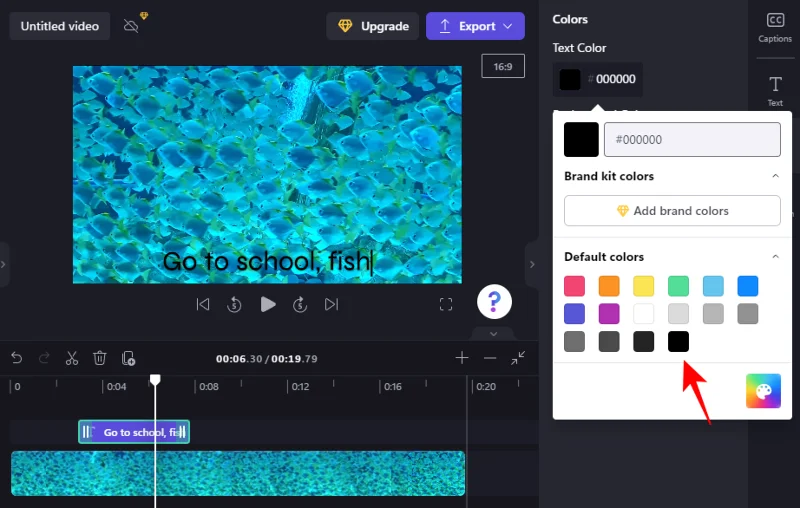
Task: Pick the light blue default color
Action: click(713, 286)
